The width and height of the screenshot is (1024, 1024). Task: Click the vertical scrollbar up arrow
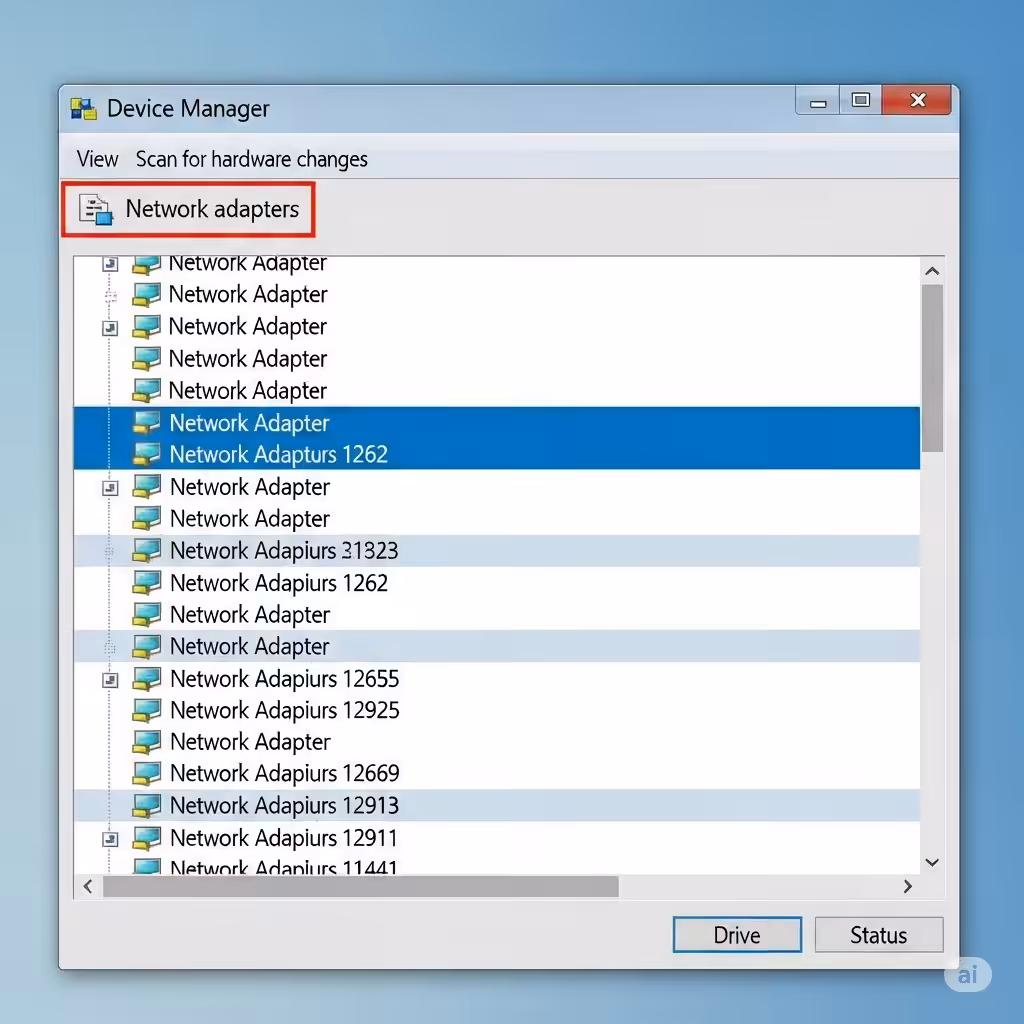coord(932,271)
